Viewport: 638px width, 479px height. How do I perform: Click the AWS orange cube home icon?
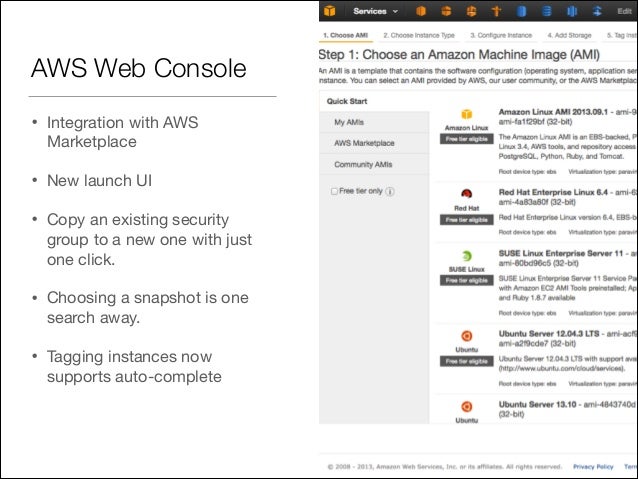click(x=329, y=11)
